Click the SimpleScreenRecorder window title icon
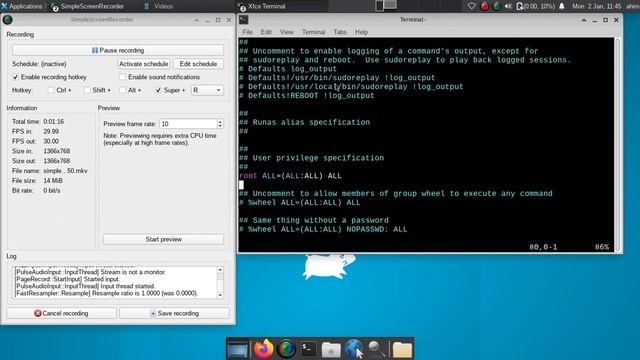 [7, 20]
